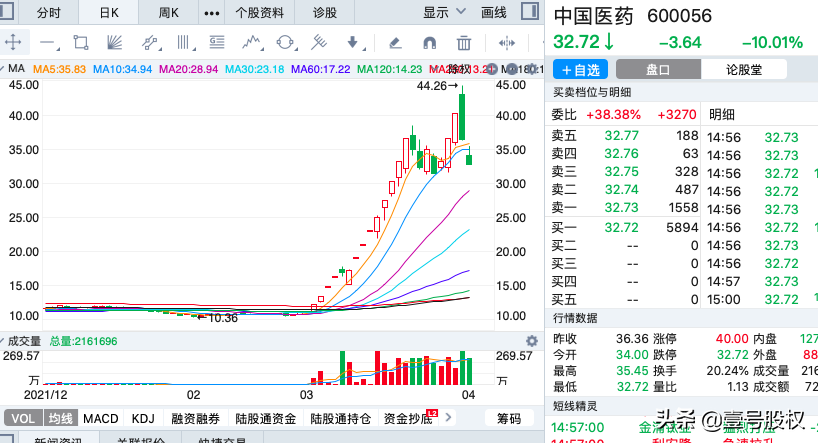Select 融资融券 margin trading indicator
The width and height of the screenshot is (818, 443).
(x=195, y=418)
